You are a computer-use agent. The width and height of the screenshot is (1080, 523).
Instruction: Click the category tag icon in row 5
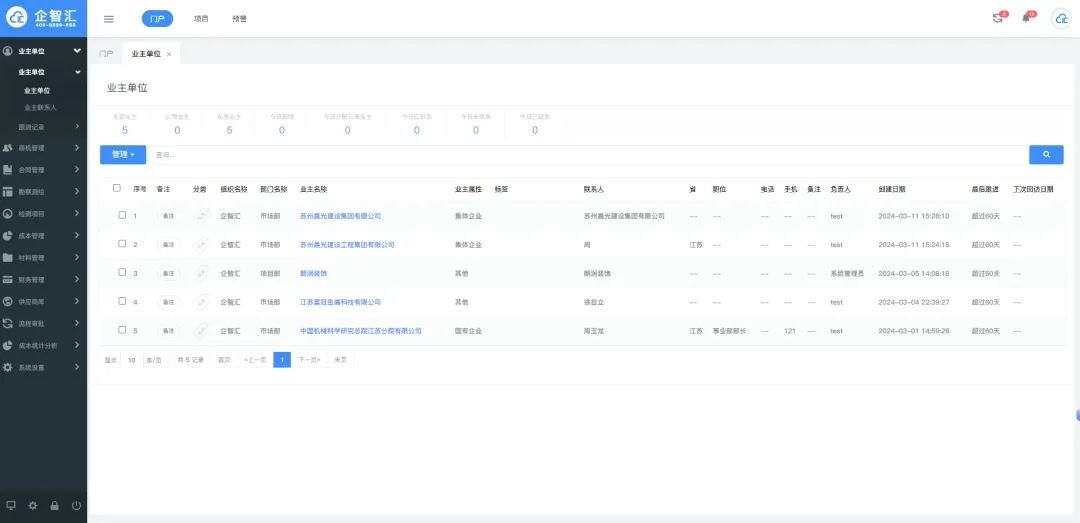coord(200,331)
